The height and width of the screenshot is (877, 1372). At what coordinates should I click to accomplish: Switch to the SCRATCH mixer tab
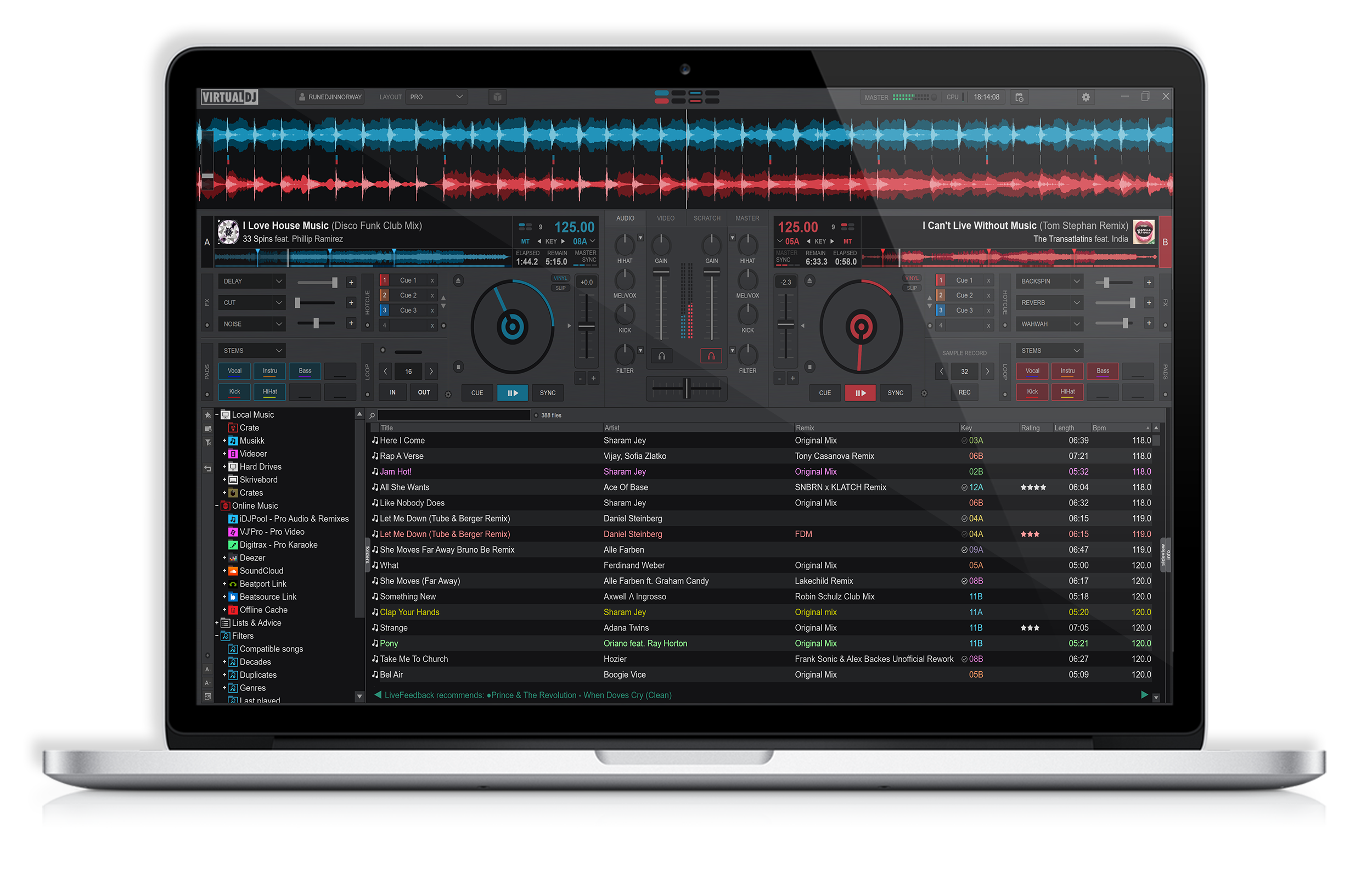coord(706,218)
